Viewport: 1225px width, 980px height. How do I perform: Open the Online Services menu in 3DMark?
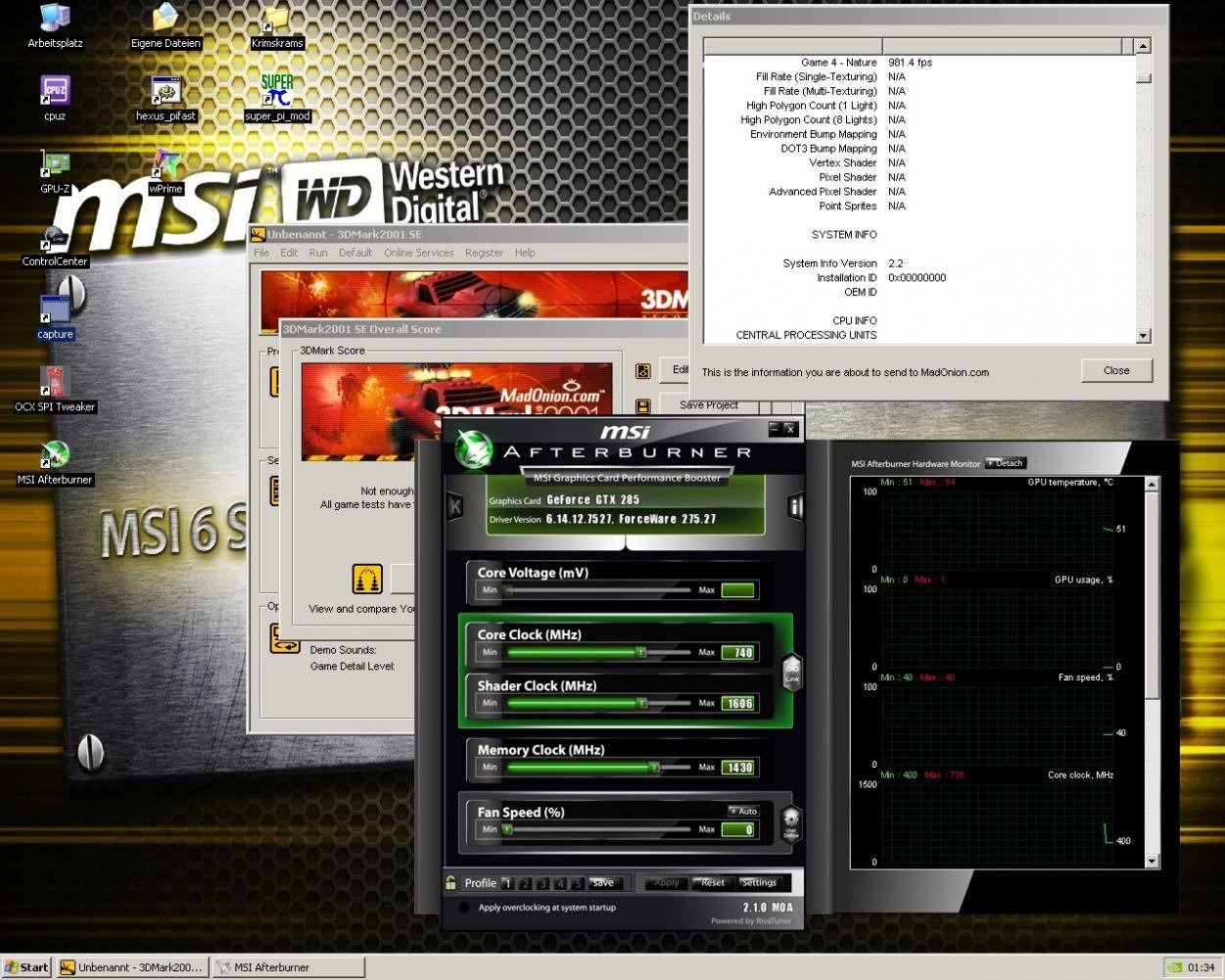[x=419, y=253]
